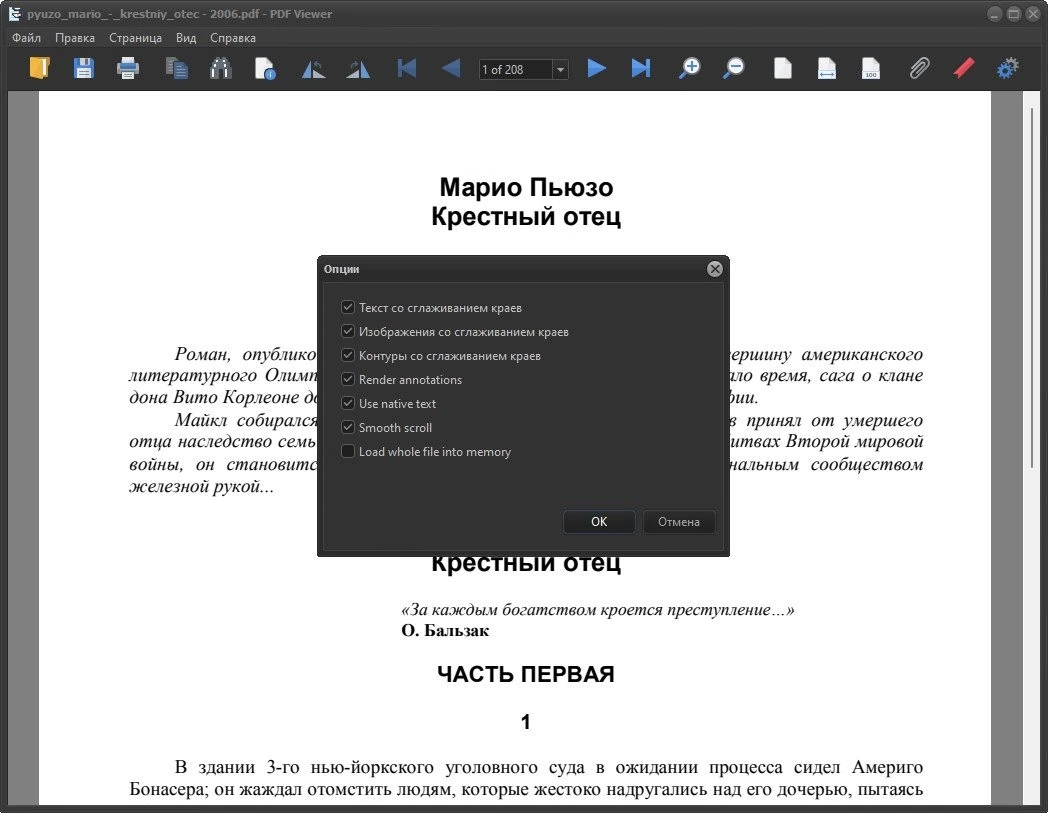This screenshot has height=813, width=1048.
Task: Zoom out with the magnifier minus icon
Action: 734,68
